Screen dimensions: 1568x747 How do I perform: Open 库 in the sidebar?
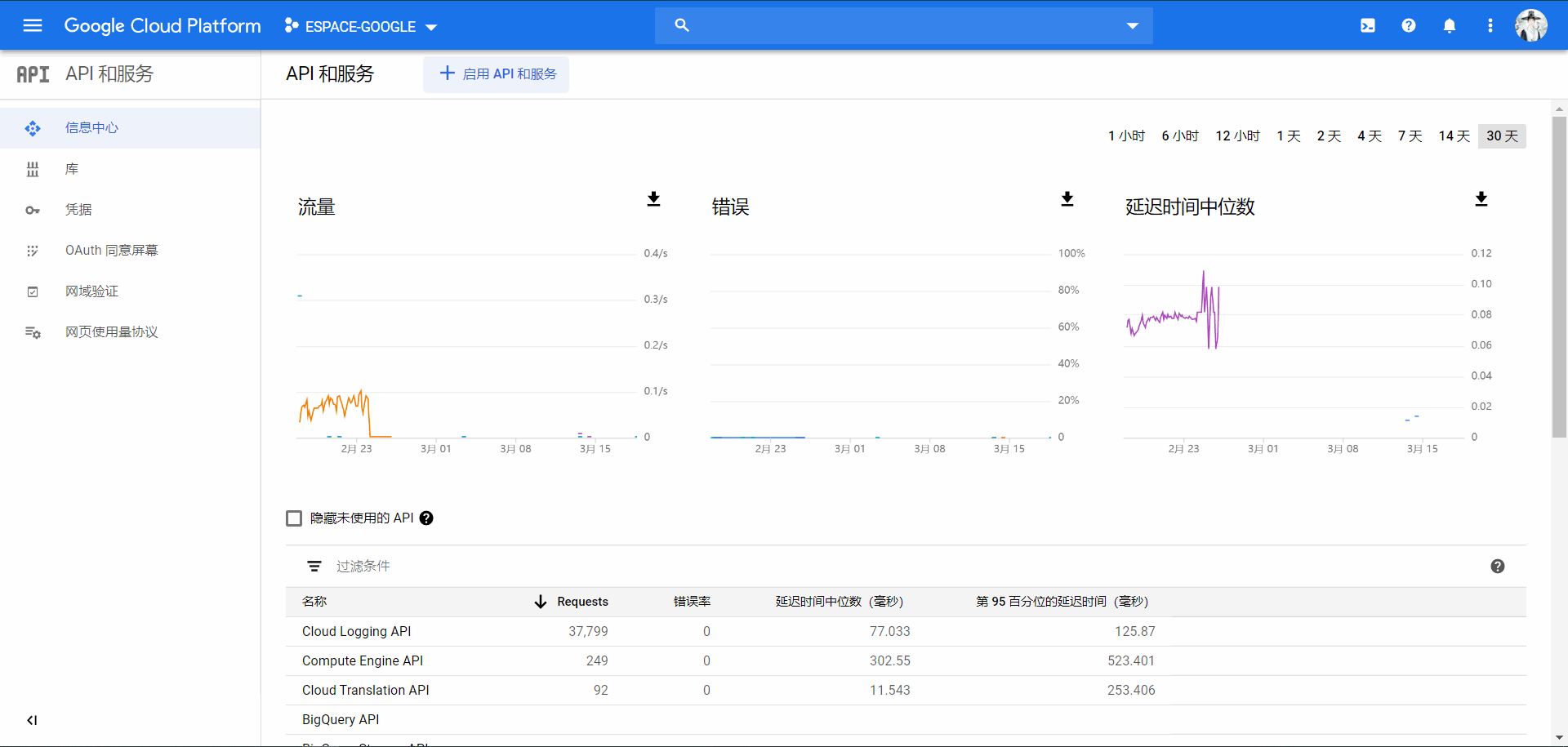click(131, 169)
